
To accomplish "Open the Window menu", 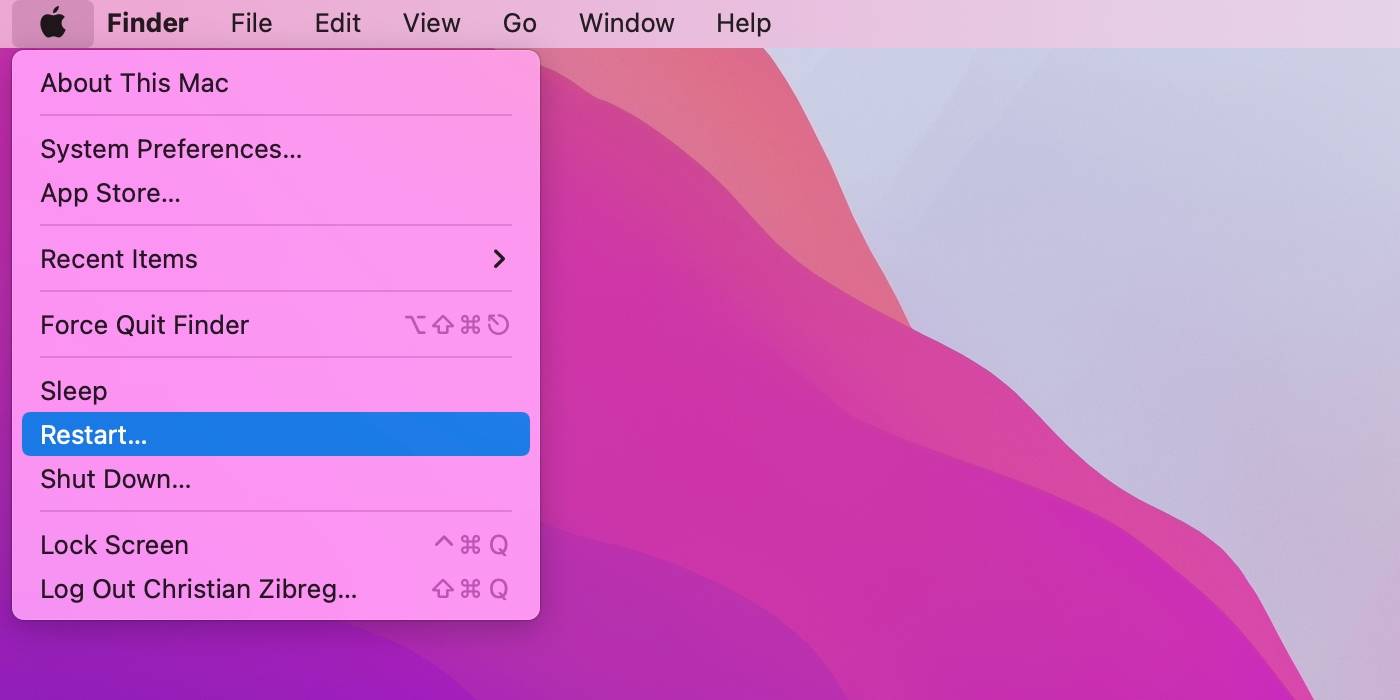I will (626, 23).
